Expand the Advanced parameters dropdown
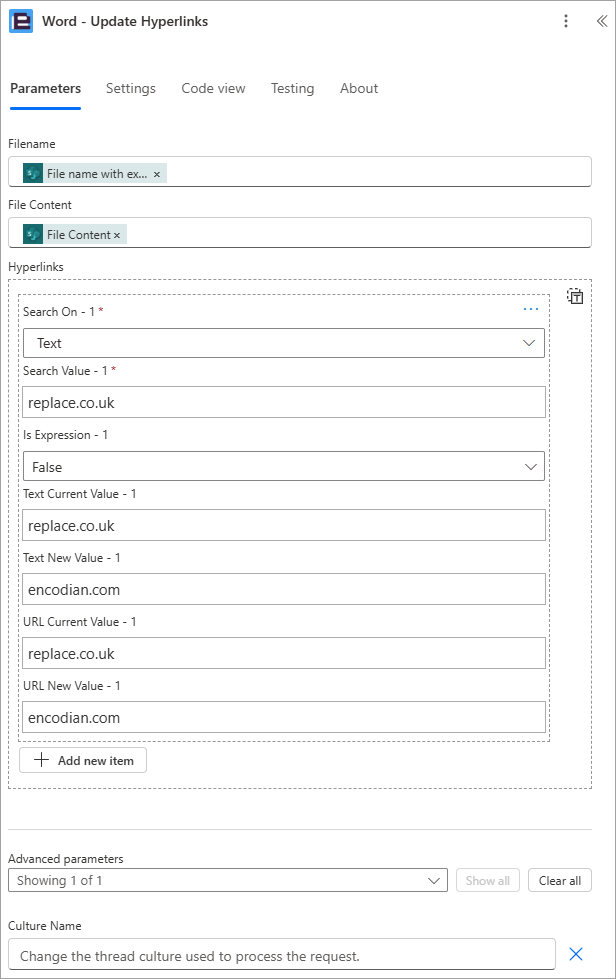This screenshot has width=616, height=979. (228, 880)
